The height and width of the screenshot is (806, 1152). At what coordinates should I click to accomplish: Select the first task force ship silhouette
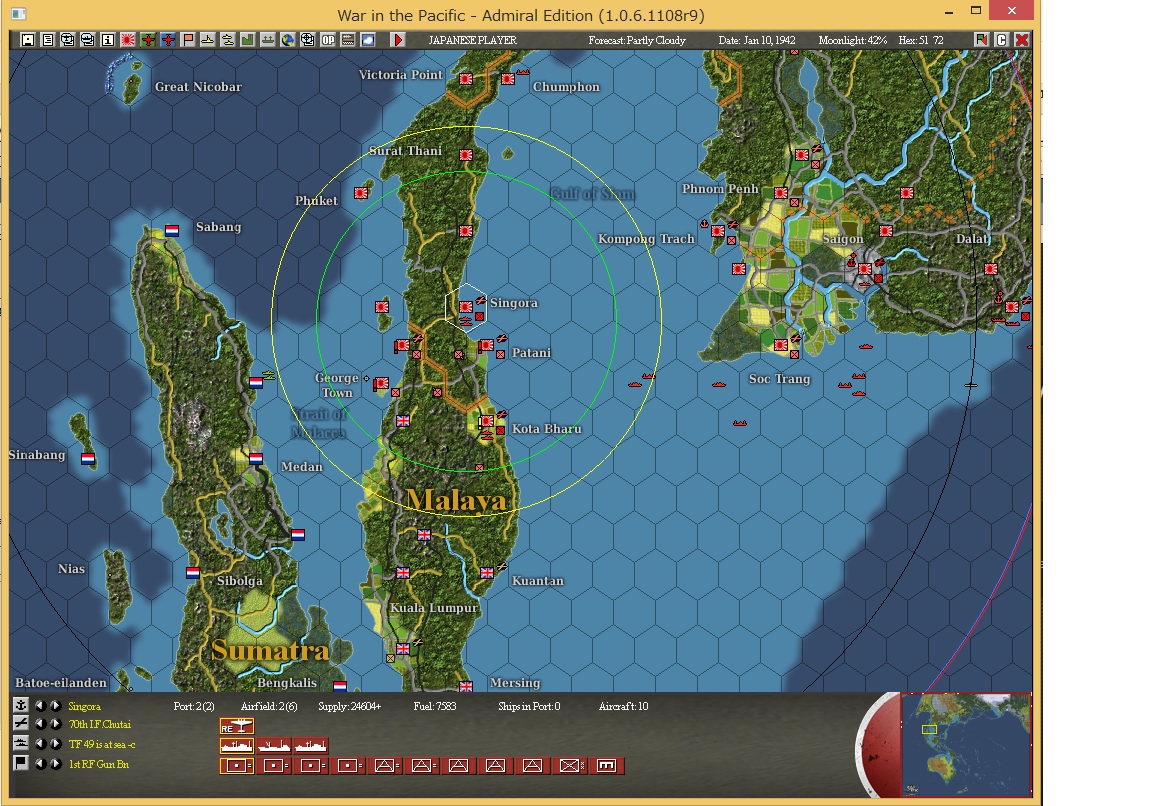[237, 746]
